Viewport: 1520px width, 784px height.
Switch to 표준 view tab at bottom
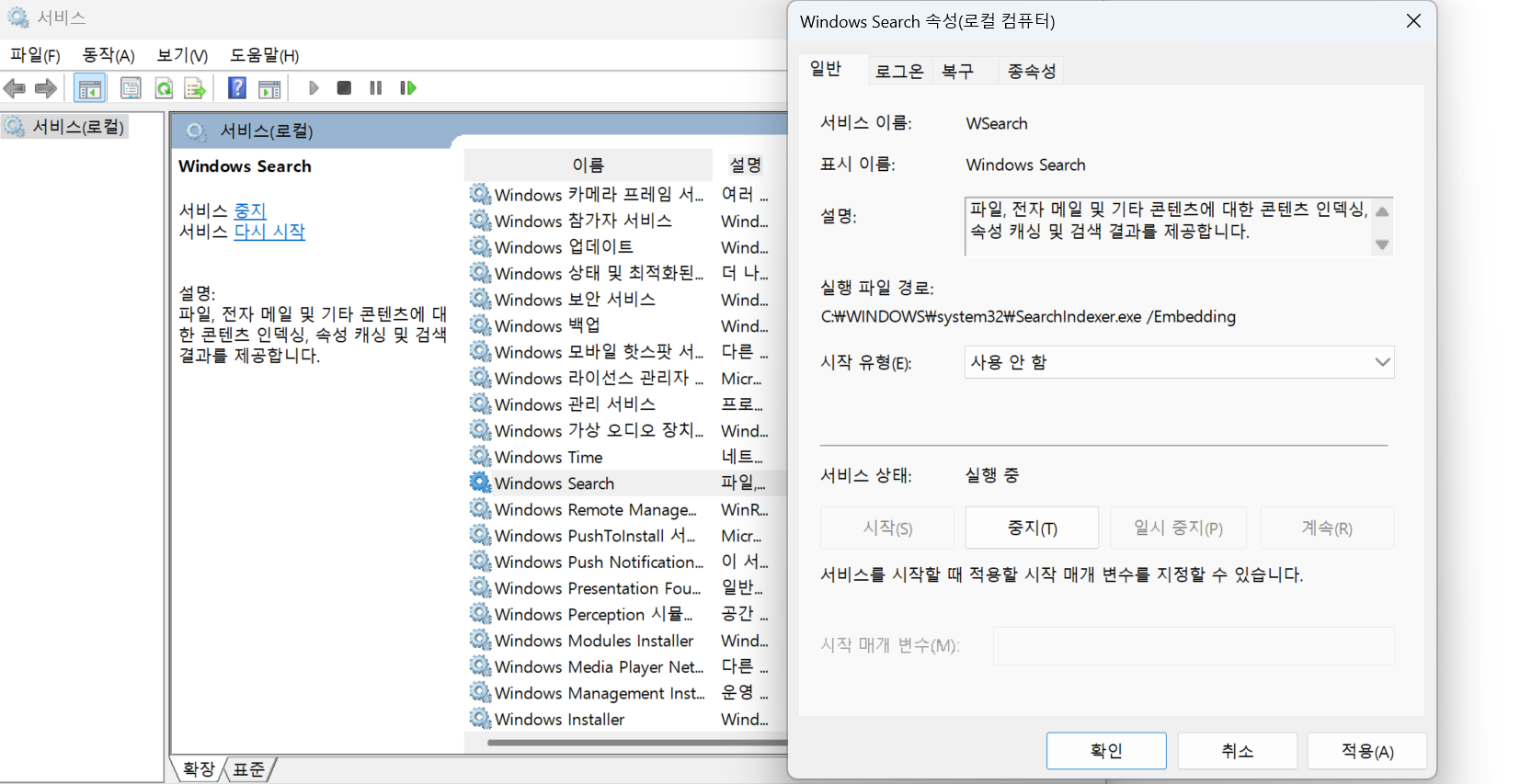click(x=248, y=769)
